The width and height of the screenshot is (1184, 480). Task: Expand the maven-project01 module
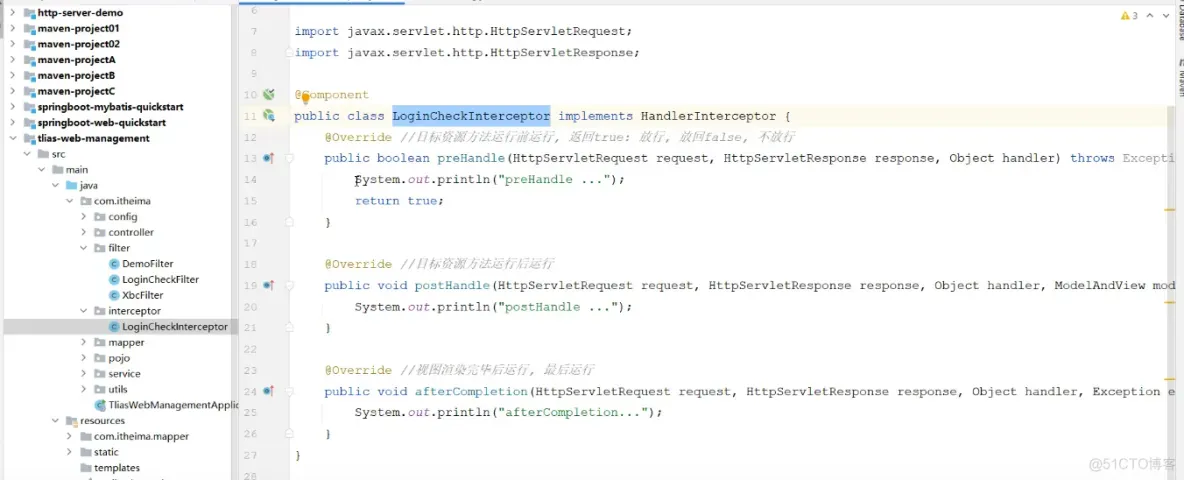pos(13,28)
